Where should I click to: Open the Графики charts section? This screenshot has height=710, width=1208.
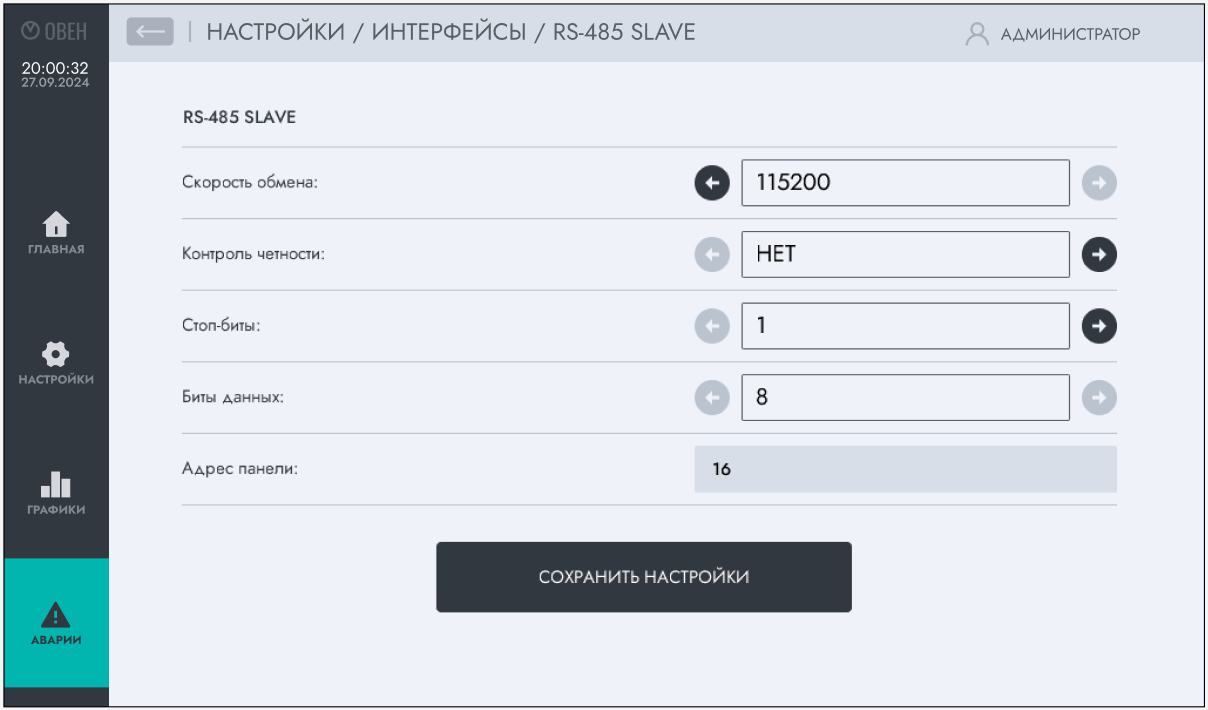tap(56, 493)
